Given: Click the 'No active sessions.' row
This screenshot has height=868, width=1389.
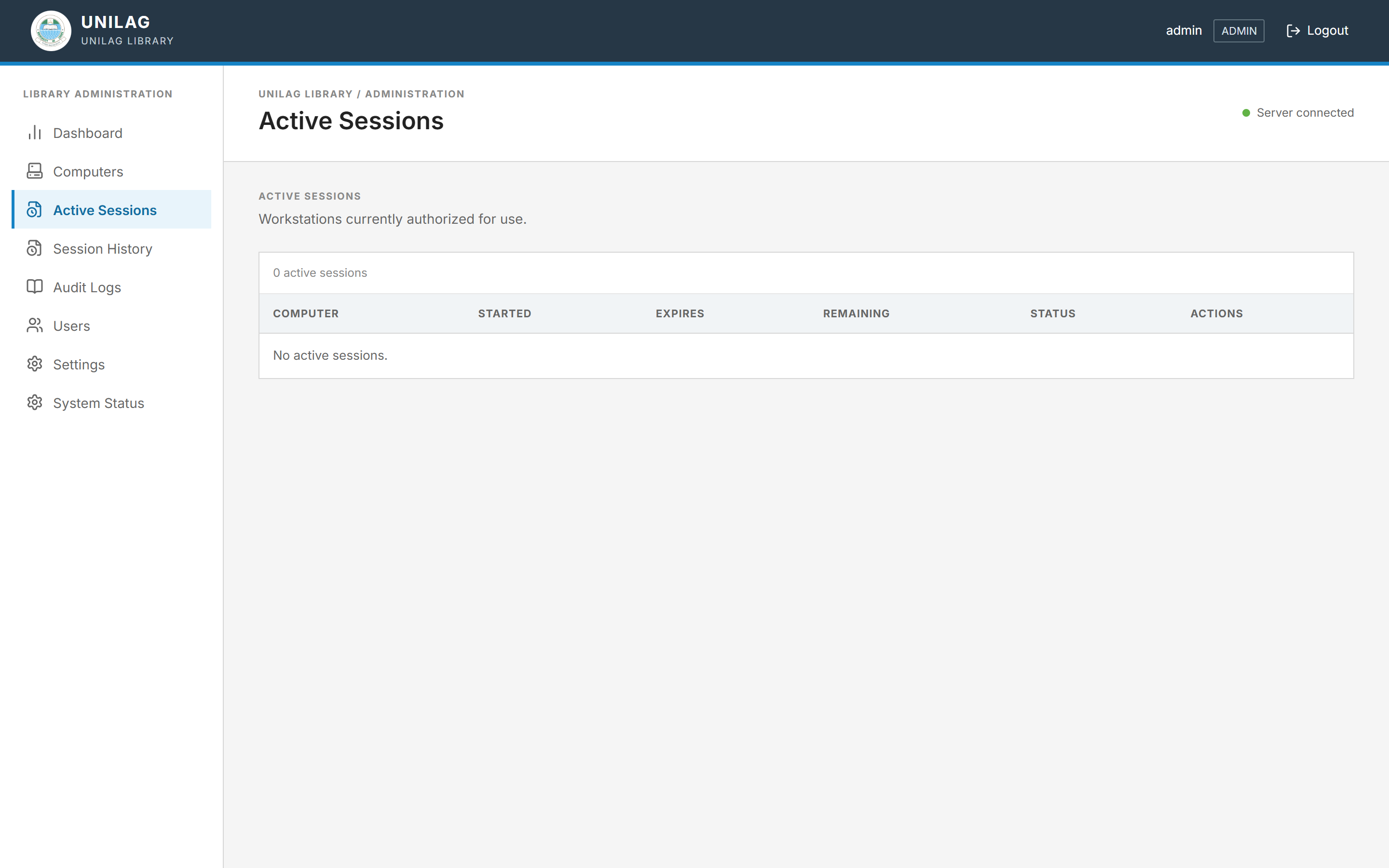Looking at the screenshot, I should click(806, 355).
